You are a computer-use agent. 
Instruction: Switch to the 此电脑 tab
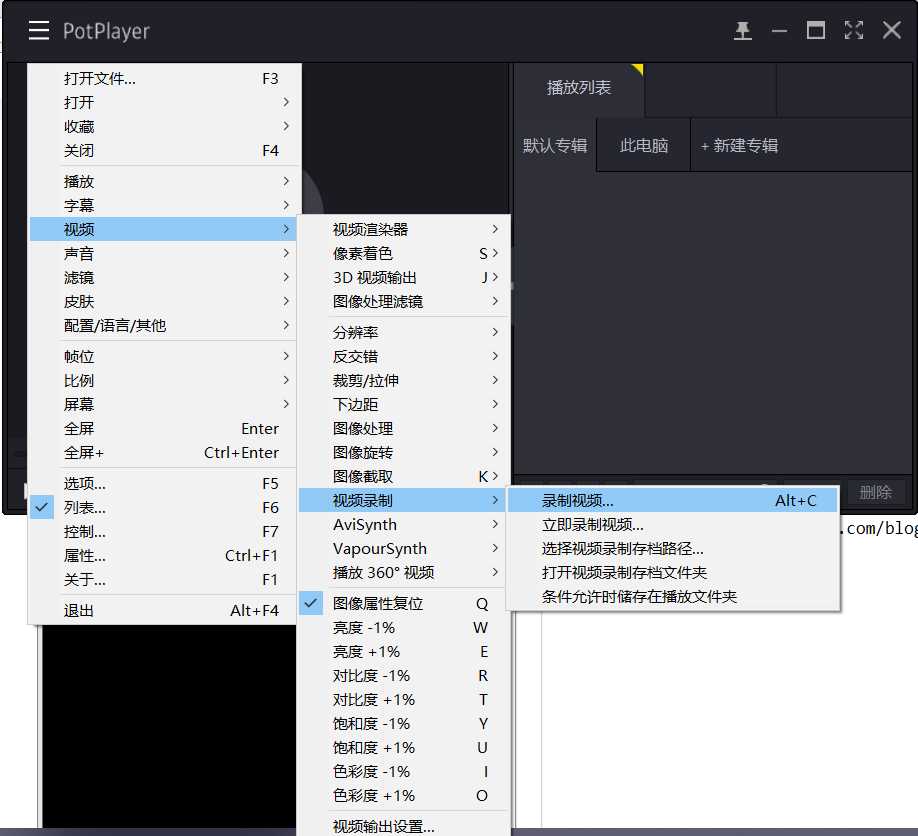coord(643,145)
